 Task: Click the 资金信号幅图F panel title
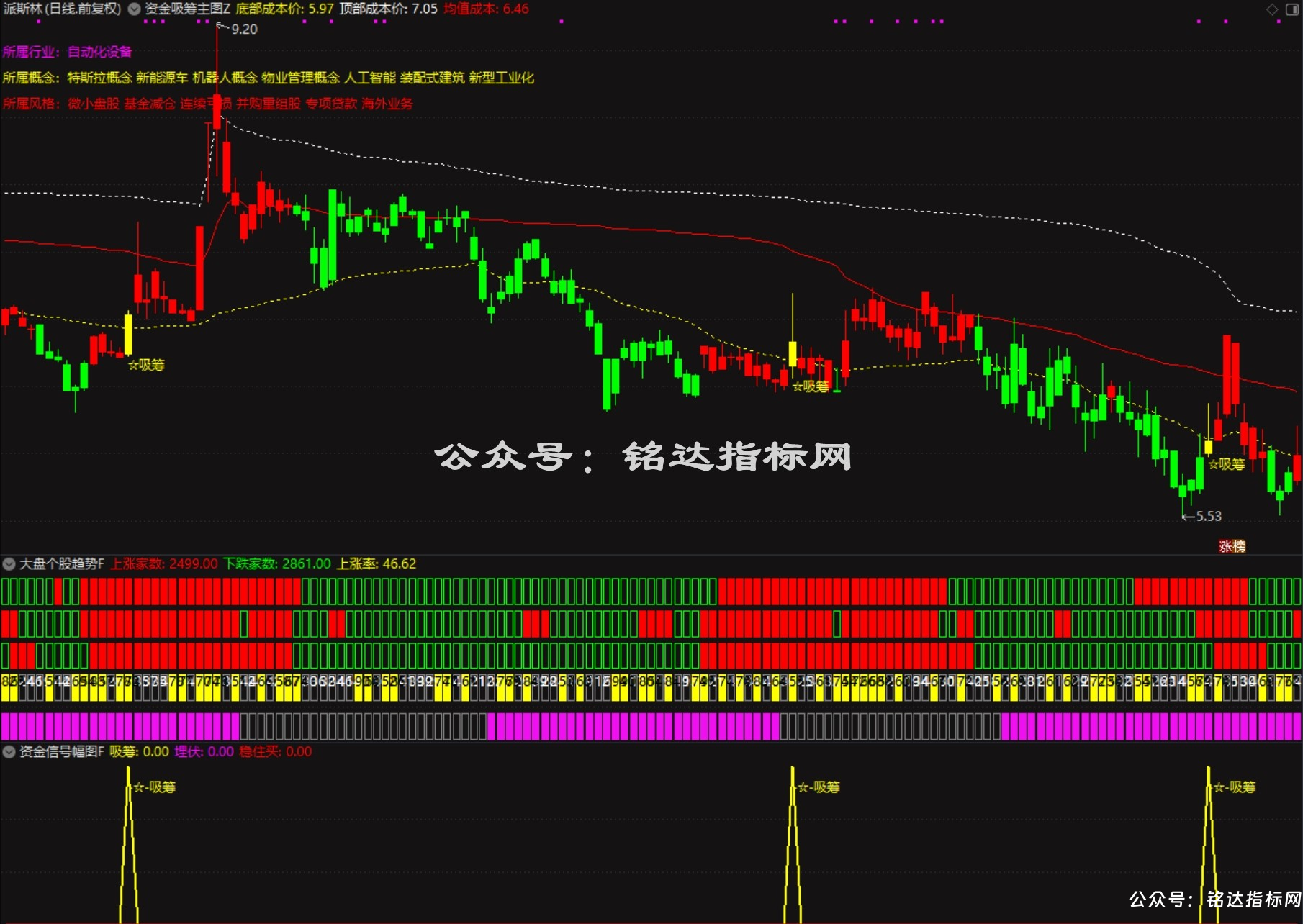point(61,752)
